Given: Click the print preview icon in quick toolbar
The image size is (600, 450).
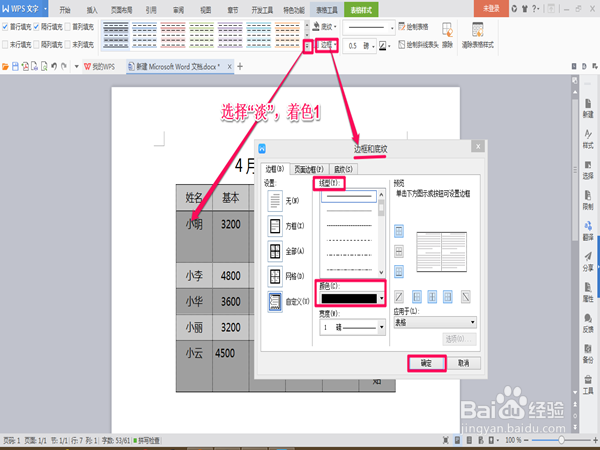Looking at the screenshot, I should click(44, 67).
